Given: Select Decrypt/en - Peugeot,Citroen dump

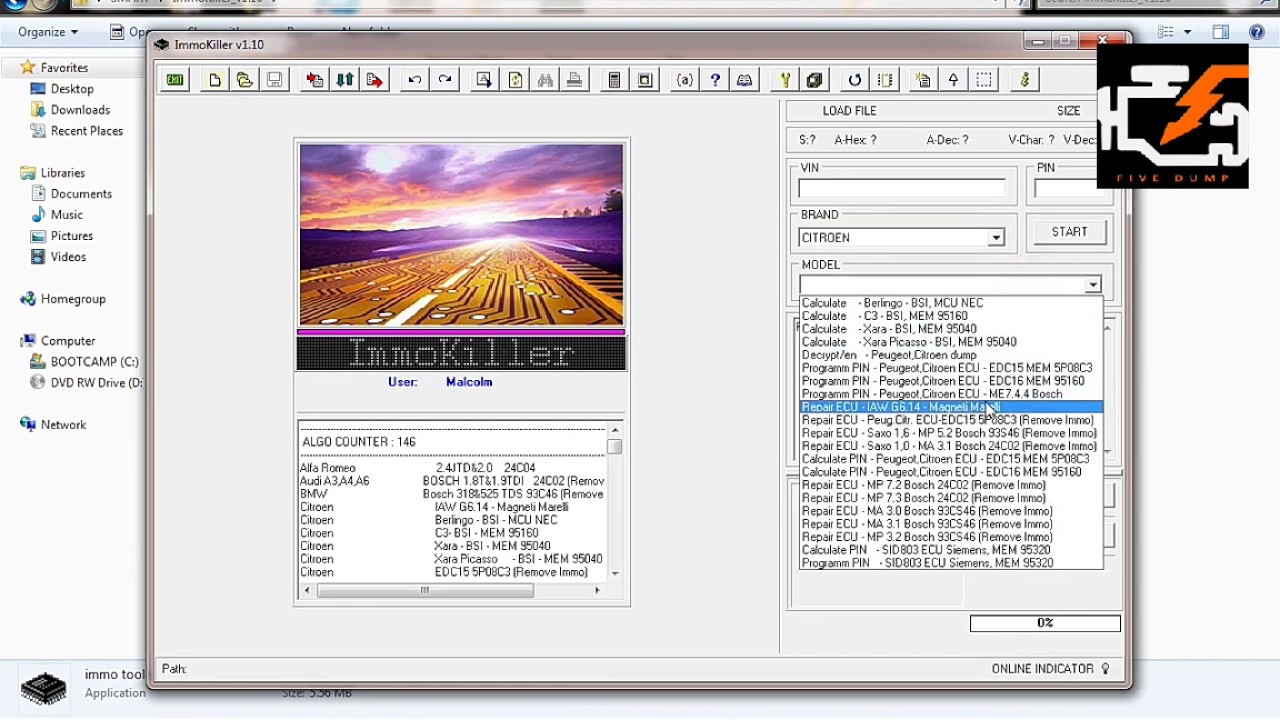Looking at the screenshot, I should tap(951, 355).
